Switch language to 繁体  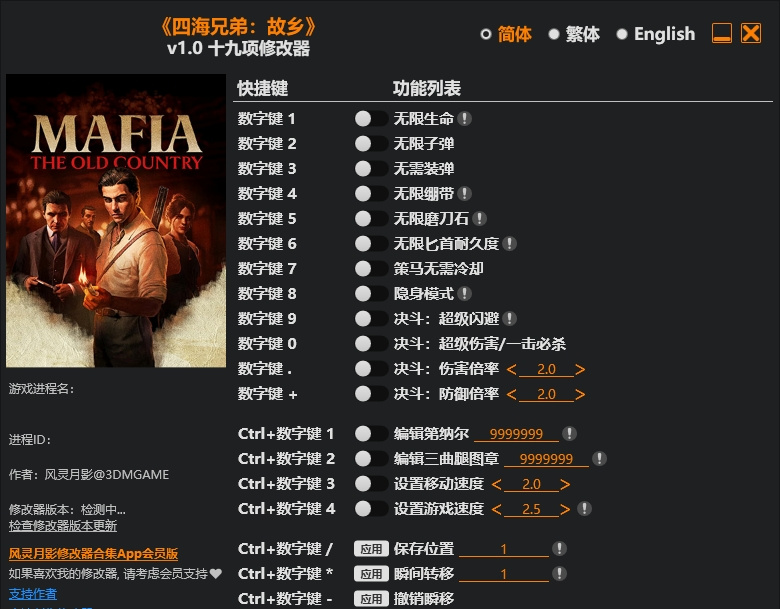[x=574, y=34]
